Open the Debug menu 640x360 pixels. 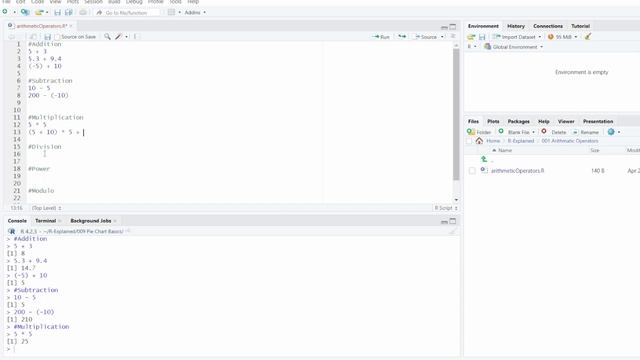[x=134, y=2]
